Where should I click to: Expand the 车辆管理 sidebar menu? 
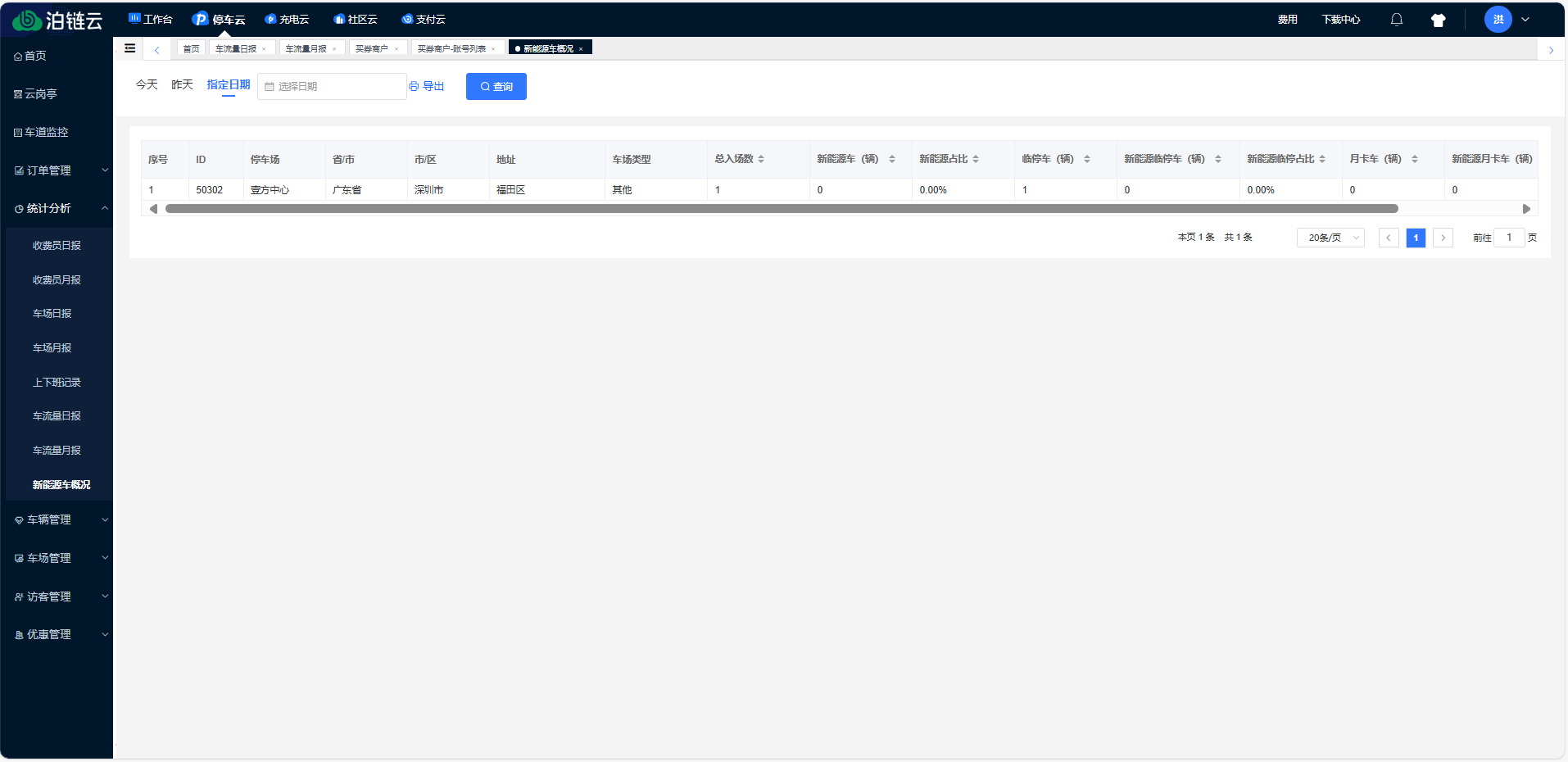pos(57,519)
